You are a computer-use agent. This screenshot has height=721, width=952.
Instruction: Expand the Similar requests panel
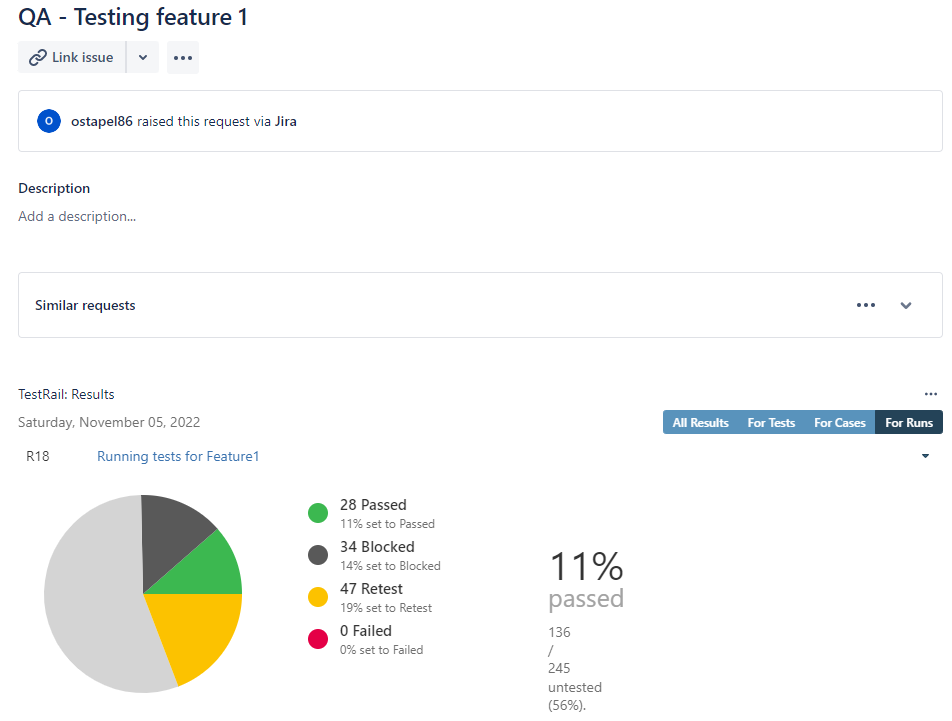click(x=906, y=305)
